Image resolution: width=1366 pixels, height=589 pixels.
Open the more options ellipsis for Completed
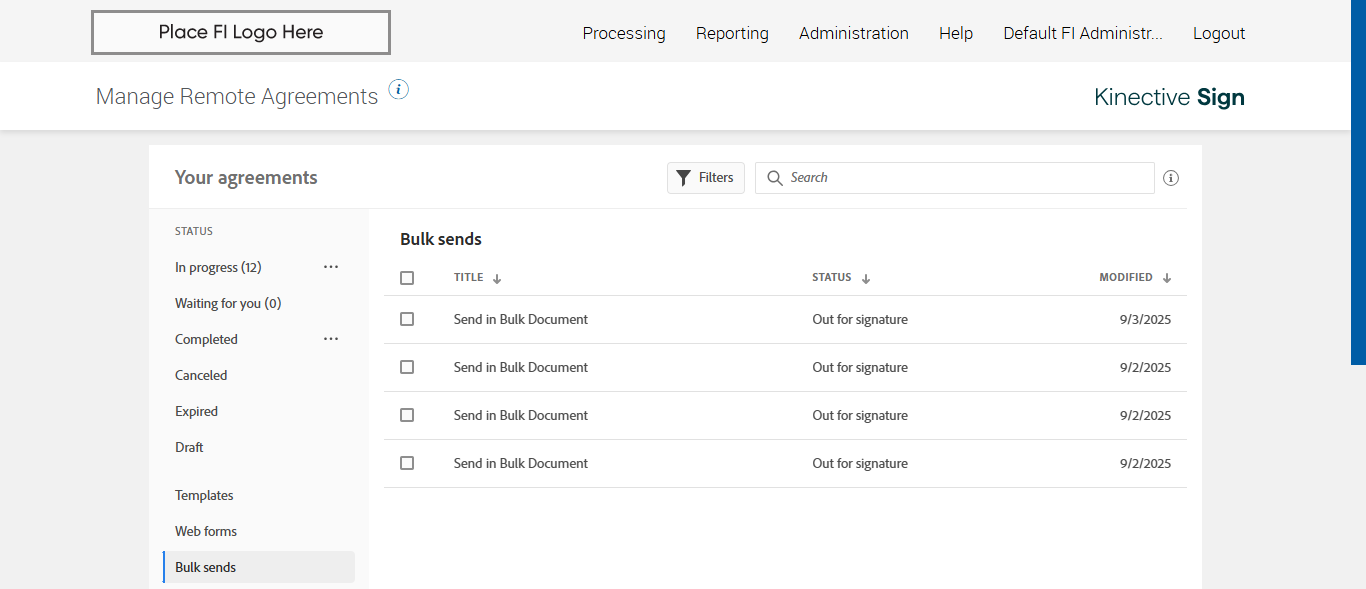click(331, 339)
